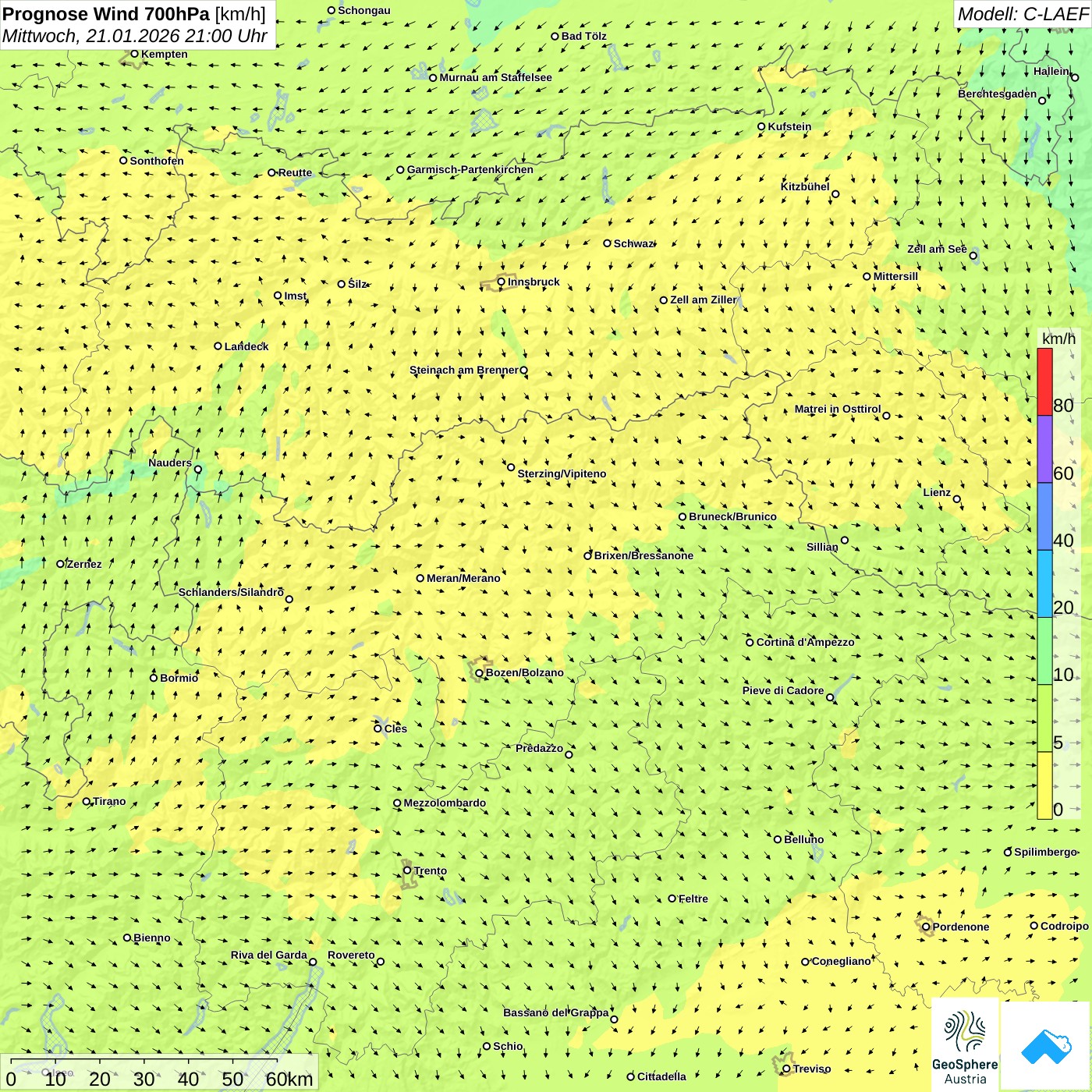Click the 'Zell am Ziller' label
This screenshot has height=1092, width=1092.
click(704, 300)
